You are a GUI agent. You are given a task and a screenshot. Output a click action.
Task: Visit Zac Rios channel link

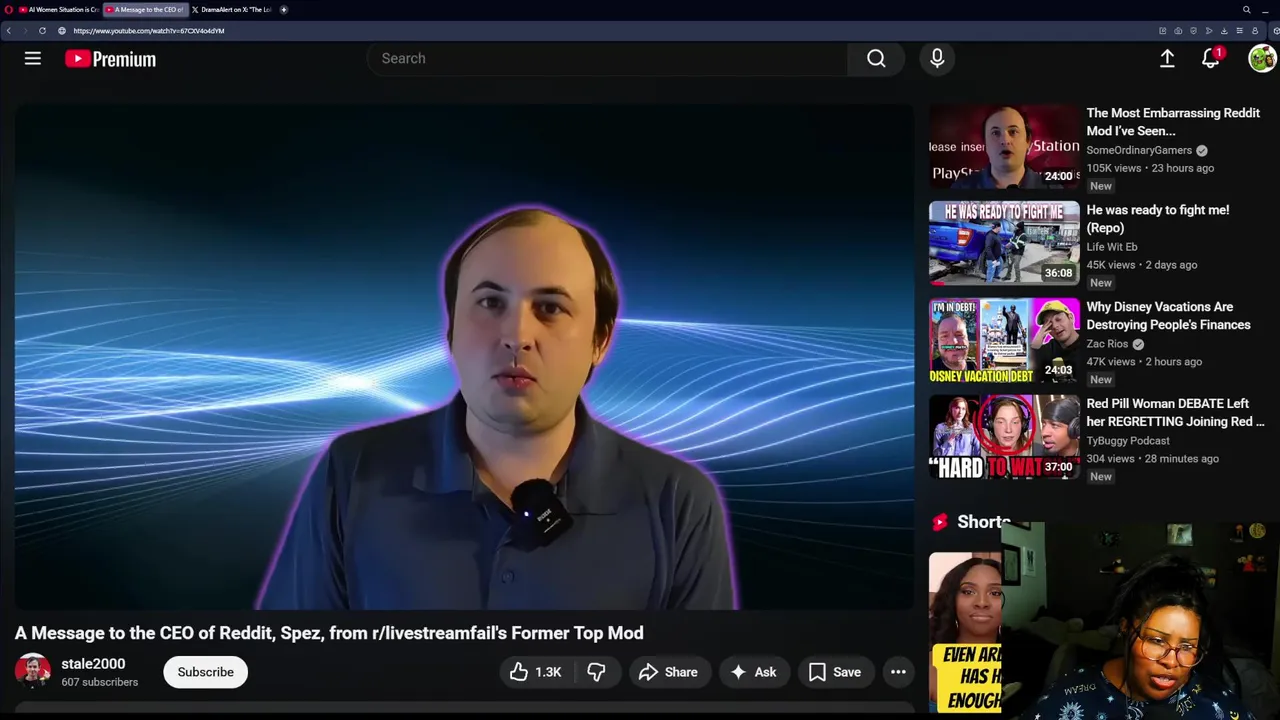[1107, 344]
